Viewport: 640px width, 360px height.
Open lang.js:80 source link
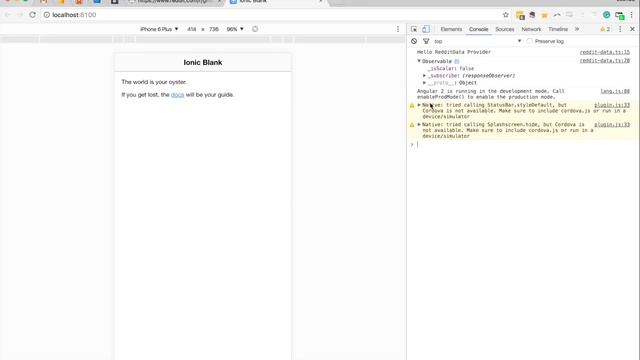pos(615,91)
